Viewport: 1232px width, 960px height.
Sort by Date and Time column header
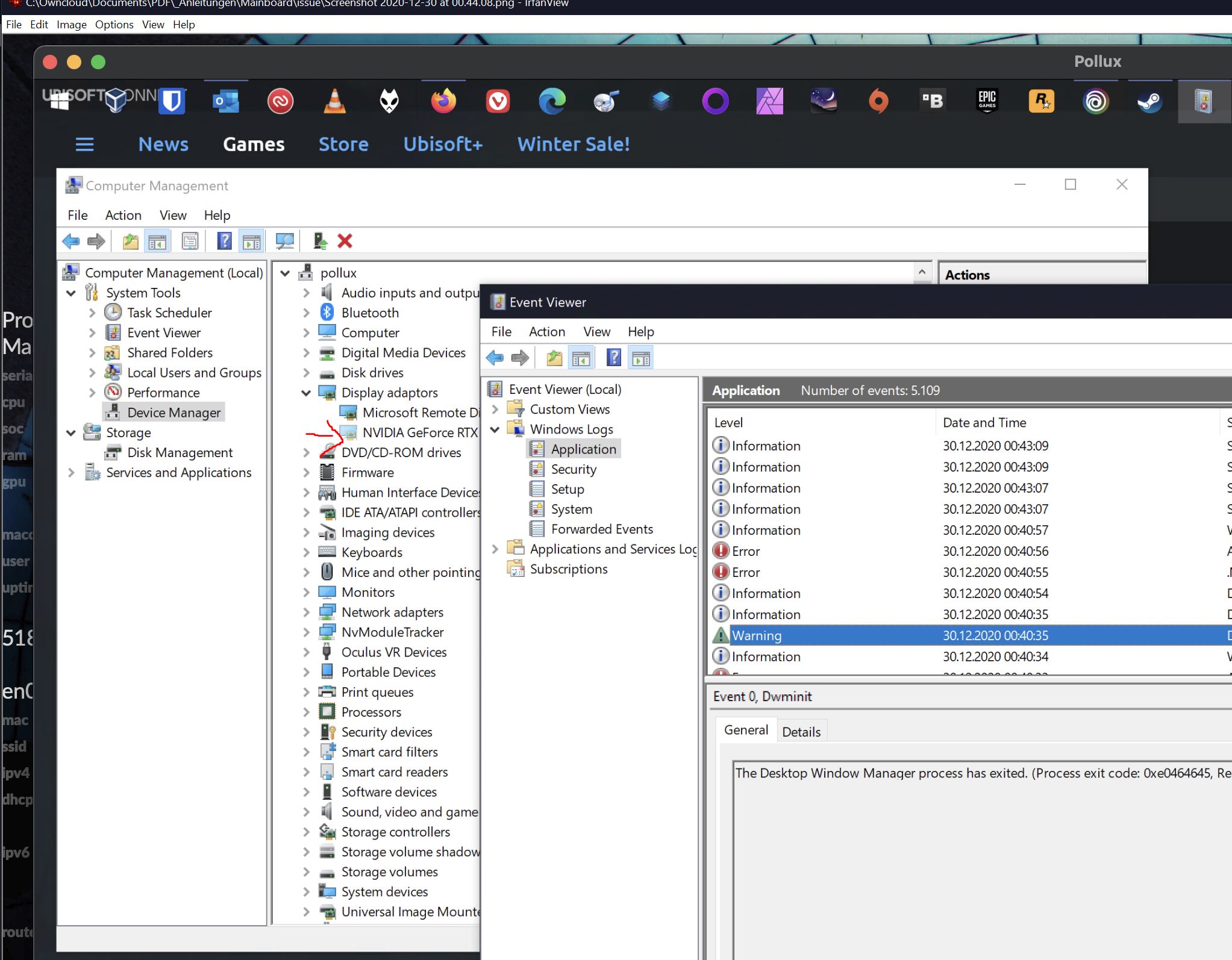[x=1077, y=423]
